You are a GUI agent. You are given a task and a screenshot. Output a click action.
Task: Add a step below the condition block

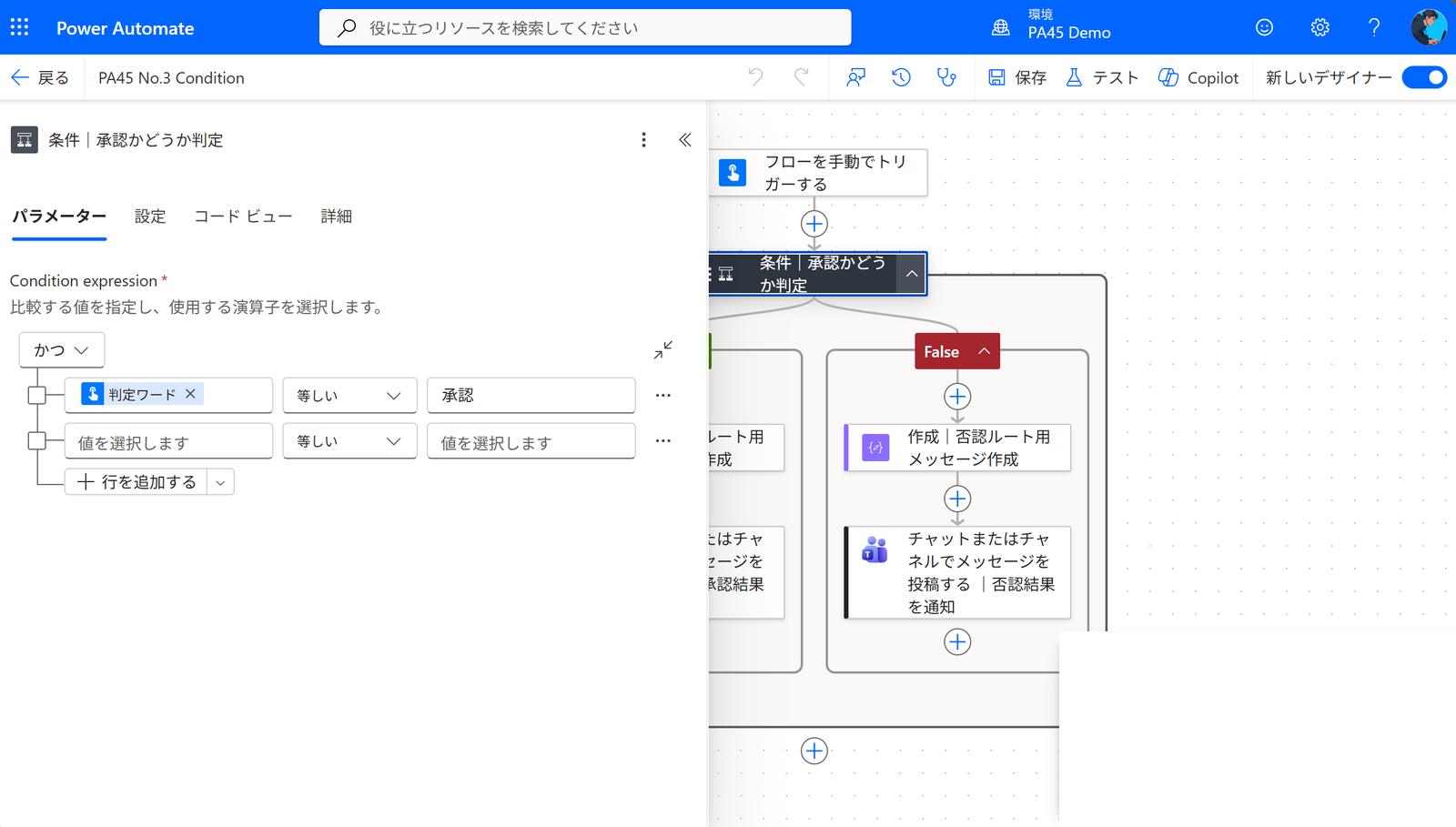pyautogui.click(x=814, y=751)
